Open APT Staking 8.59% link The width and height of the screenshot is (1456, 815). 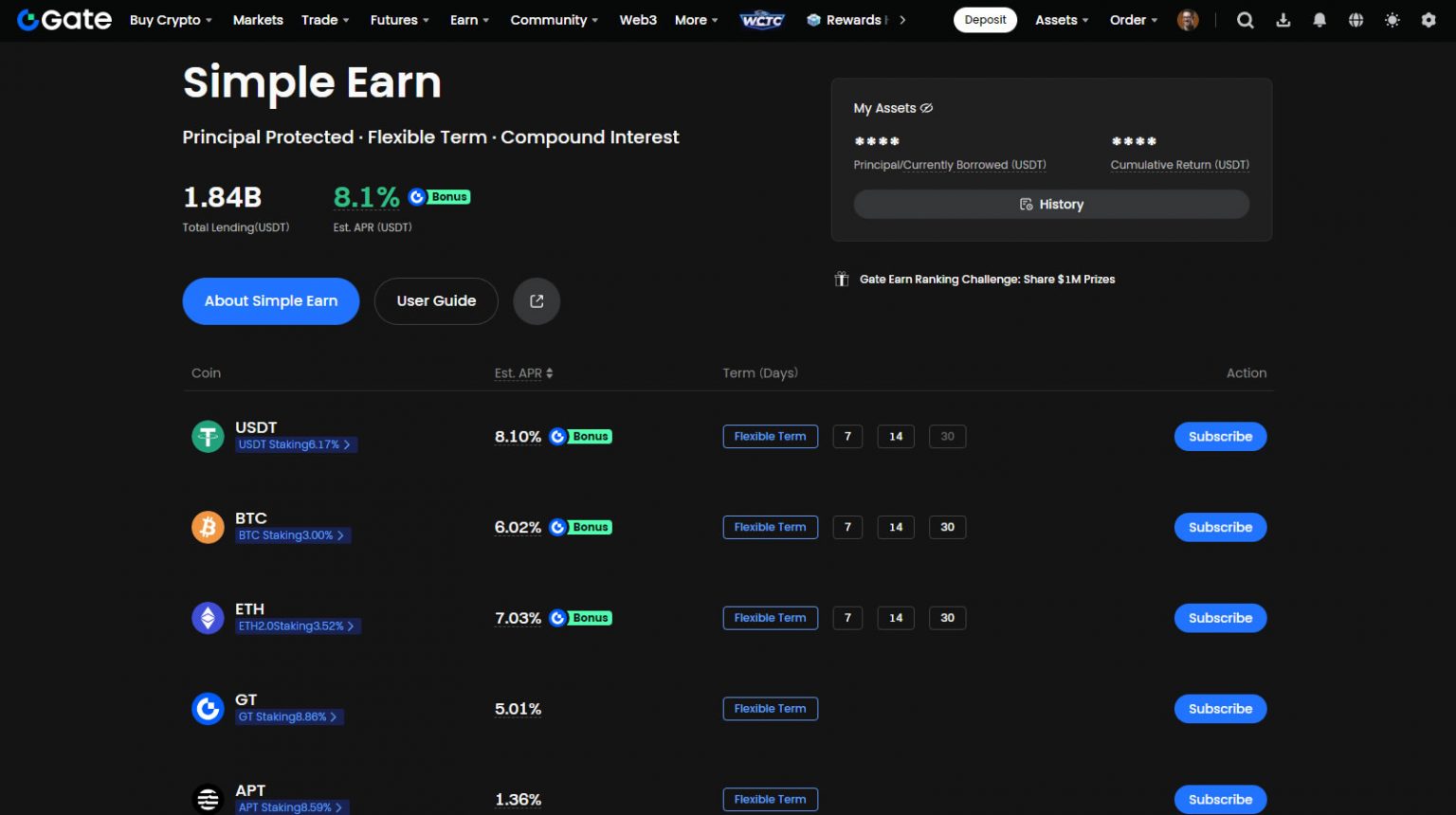tap(291, 807)
